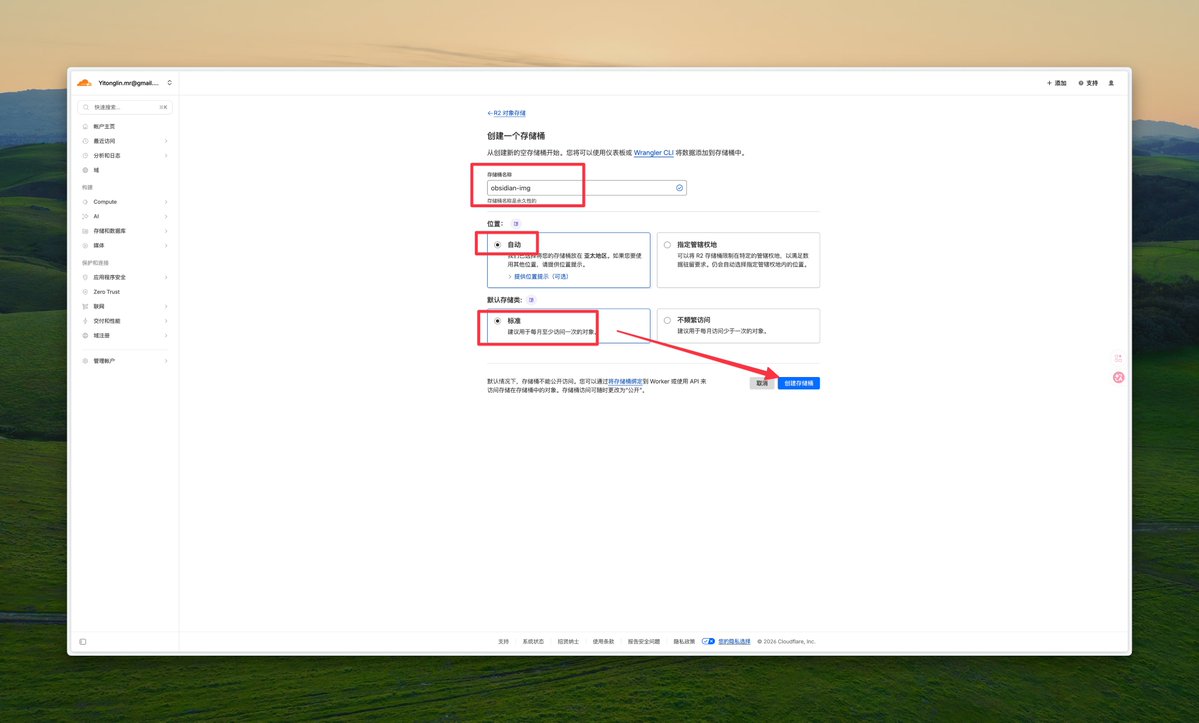This screenshot has height=723, width=1199.
Task: Click the AI sparkle icon
Action: [x=85, y=216]
